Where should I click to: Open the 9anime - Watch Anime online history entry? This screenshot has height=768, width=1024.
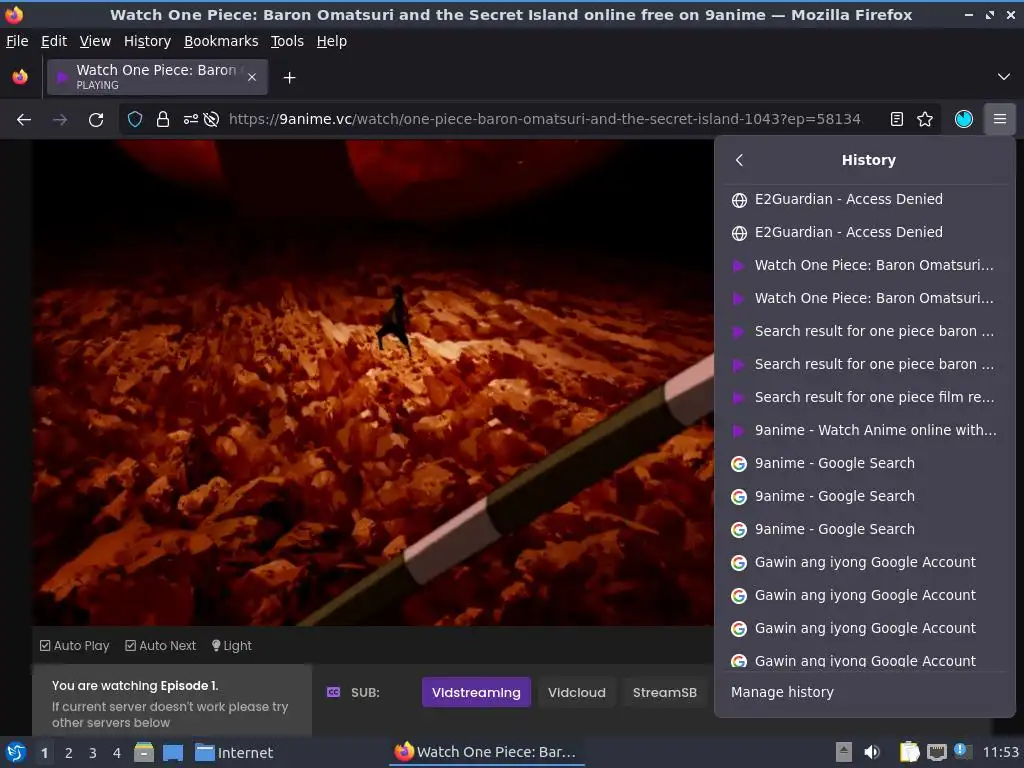tap(865, 430)
